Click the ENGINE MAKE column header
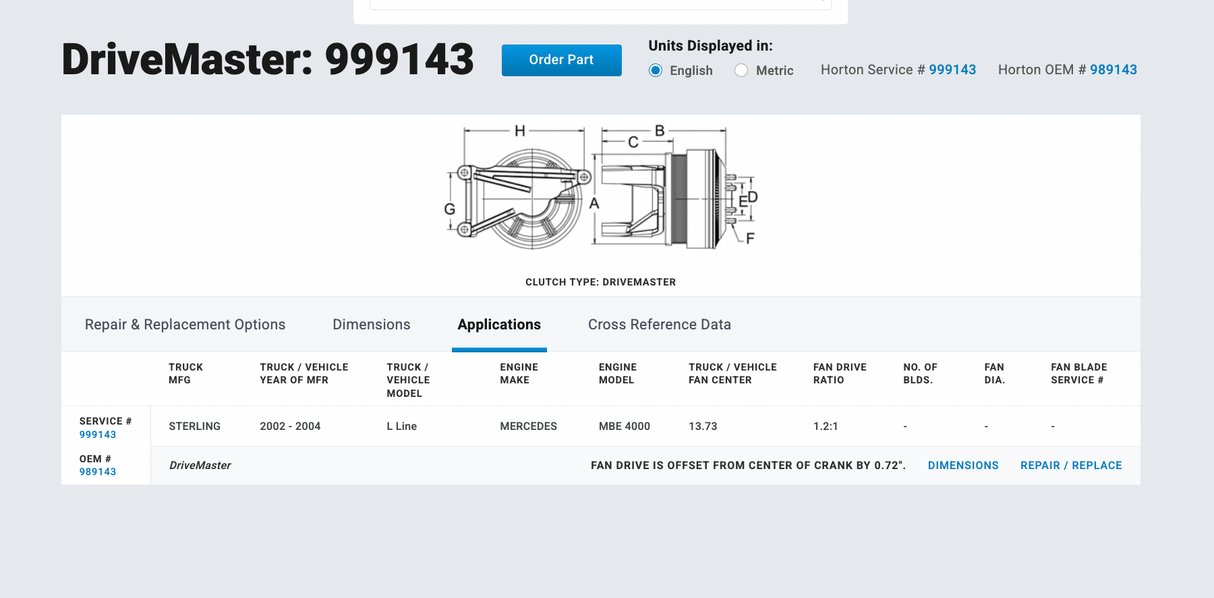 pyautogui.click(x=519, y=373)
